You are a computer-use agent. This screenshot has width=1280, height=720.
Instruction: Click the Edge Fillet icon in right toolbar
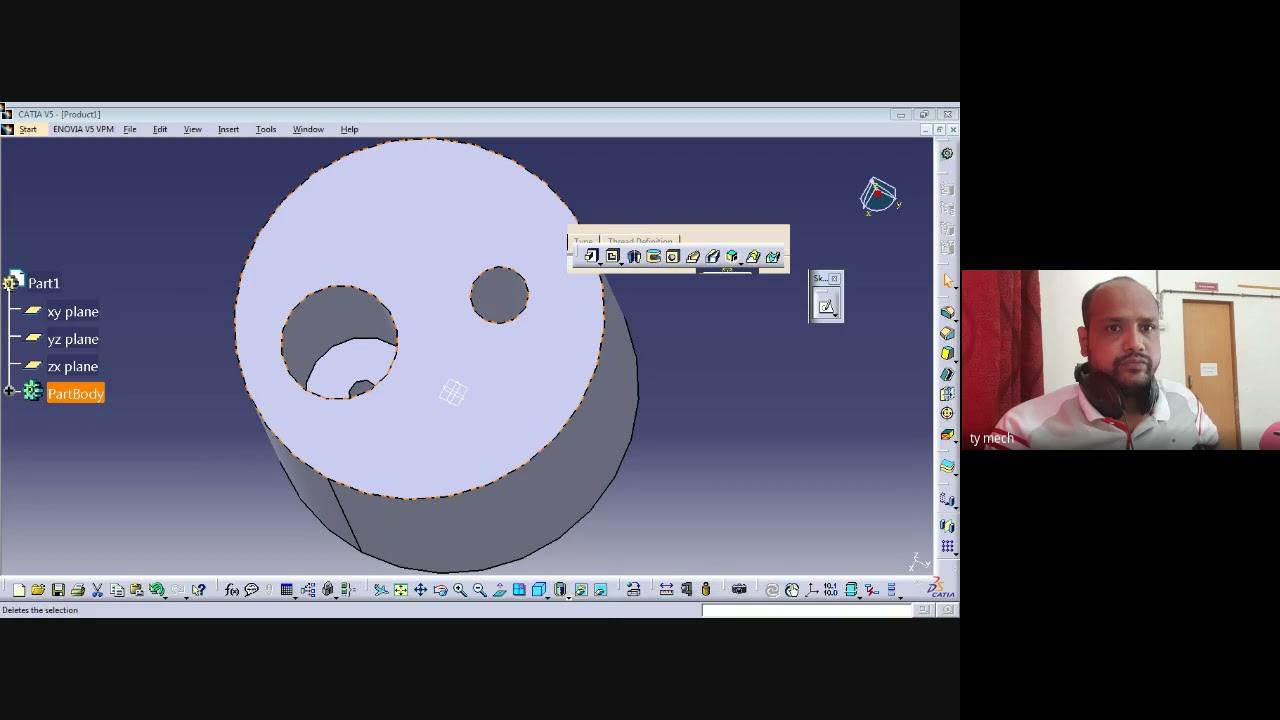[947, 313]
